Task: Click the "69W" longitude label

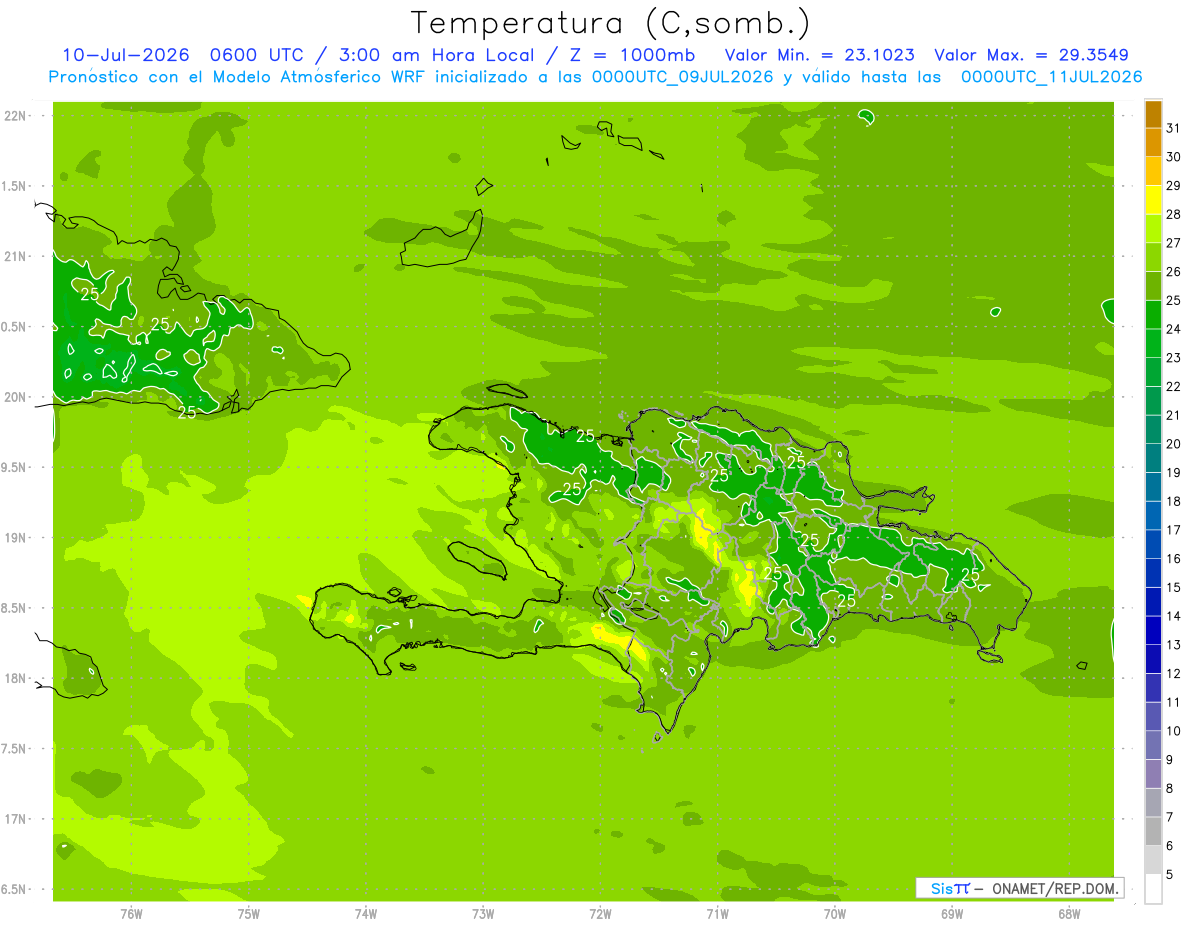Action: (x=952, y=914)
